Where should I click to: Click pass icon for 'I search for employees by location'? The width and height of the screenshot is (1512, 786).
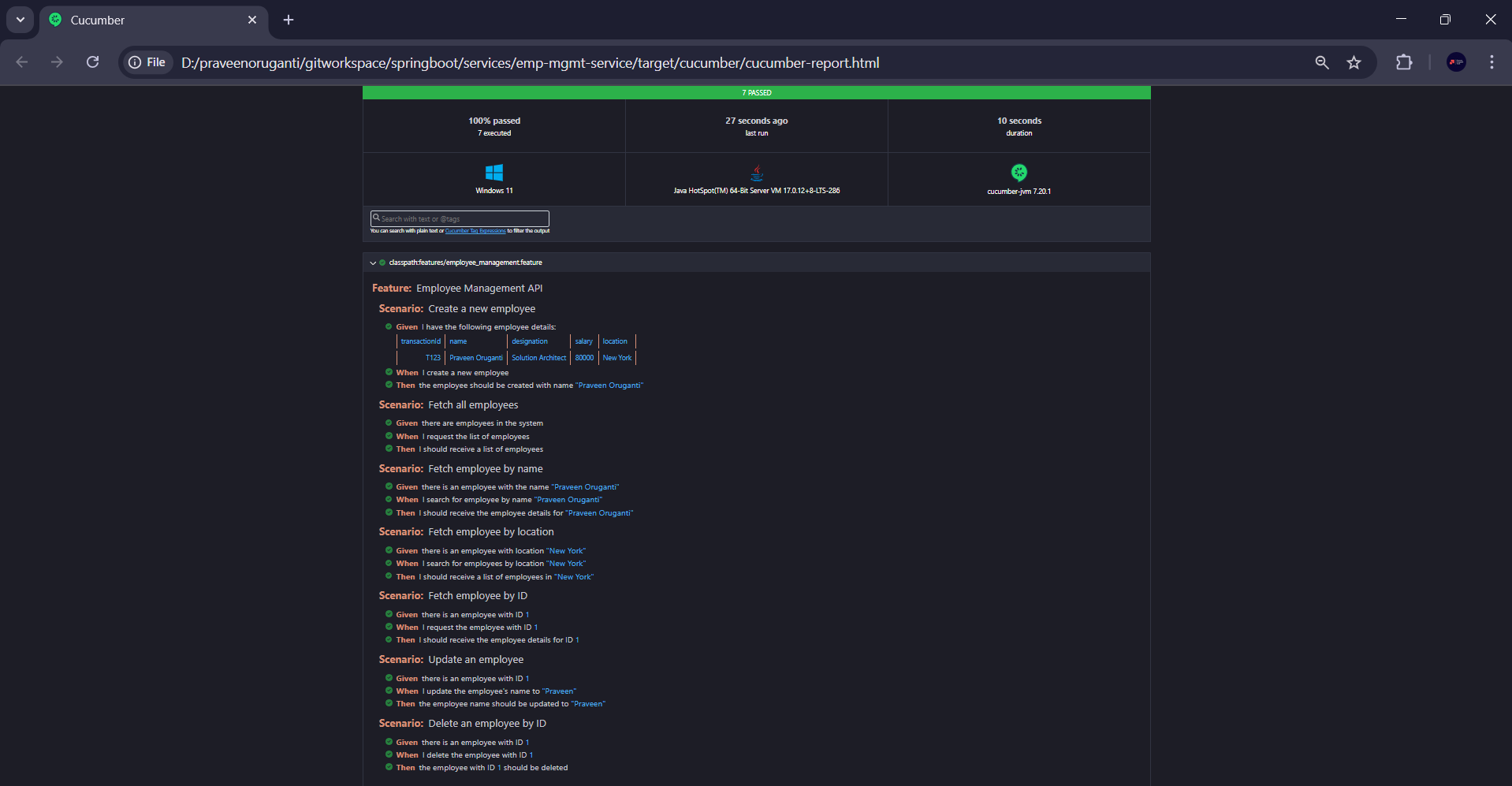[x=389, y=563]
